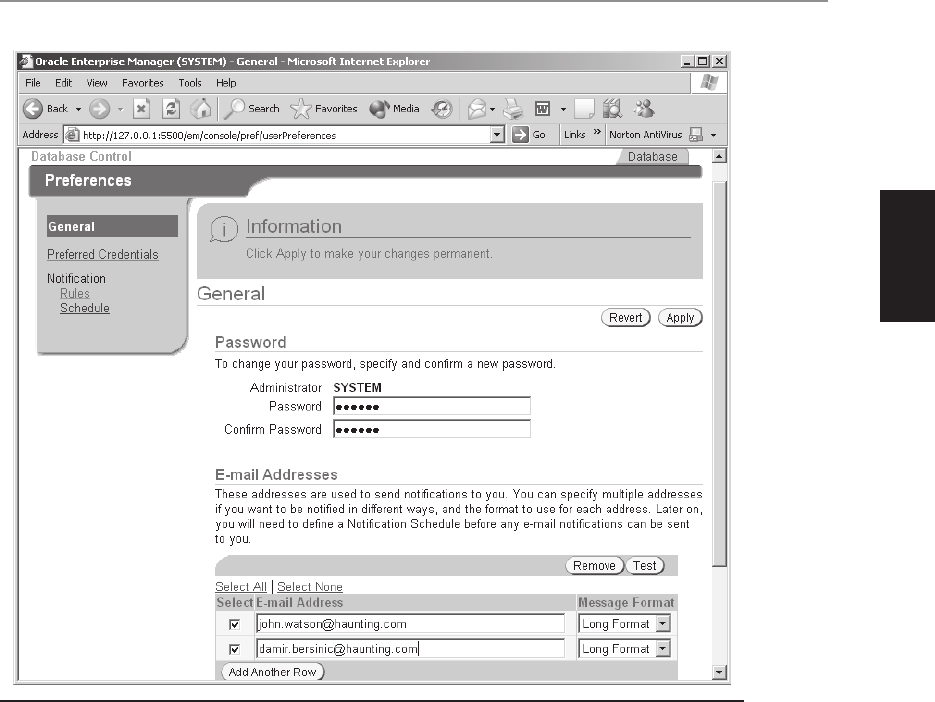
Task: Switch to the Database tab
Action: 652,157
